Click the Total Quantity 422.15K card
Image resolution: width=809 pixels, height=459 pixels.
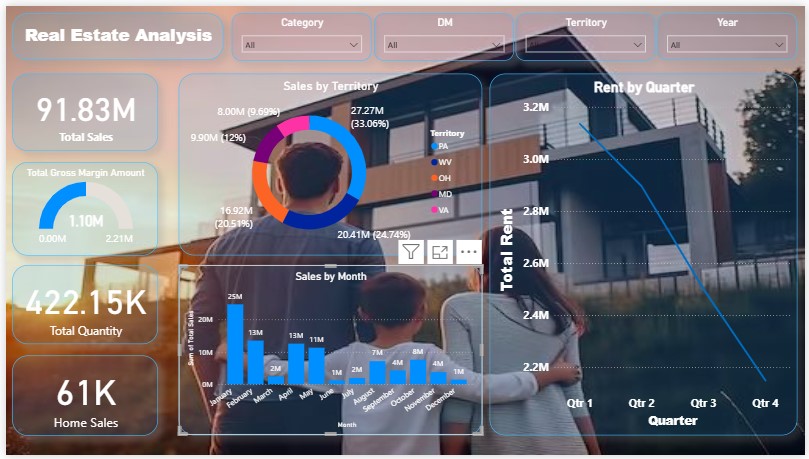click(85, 306)
